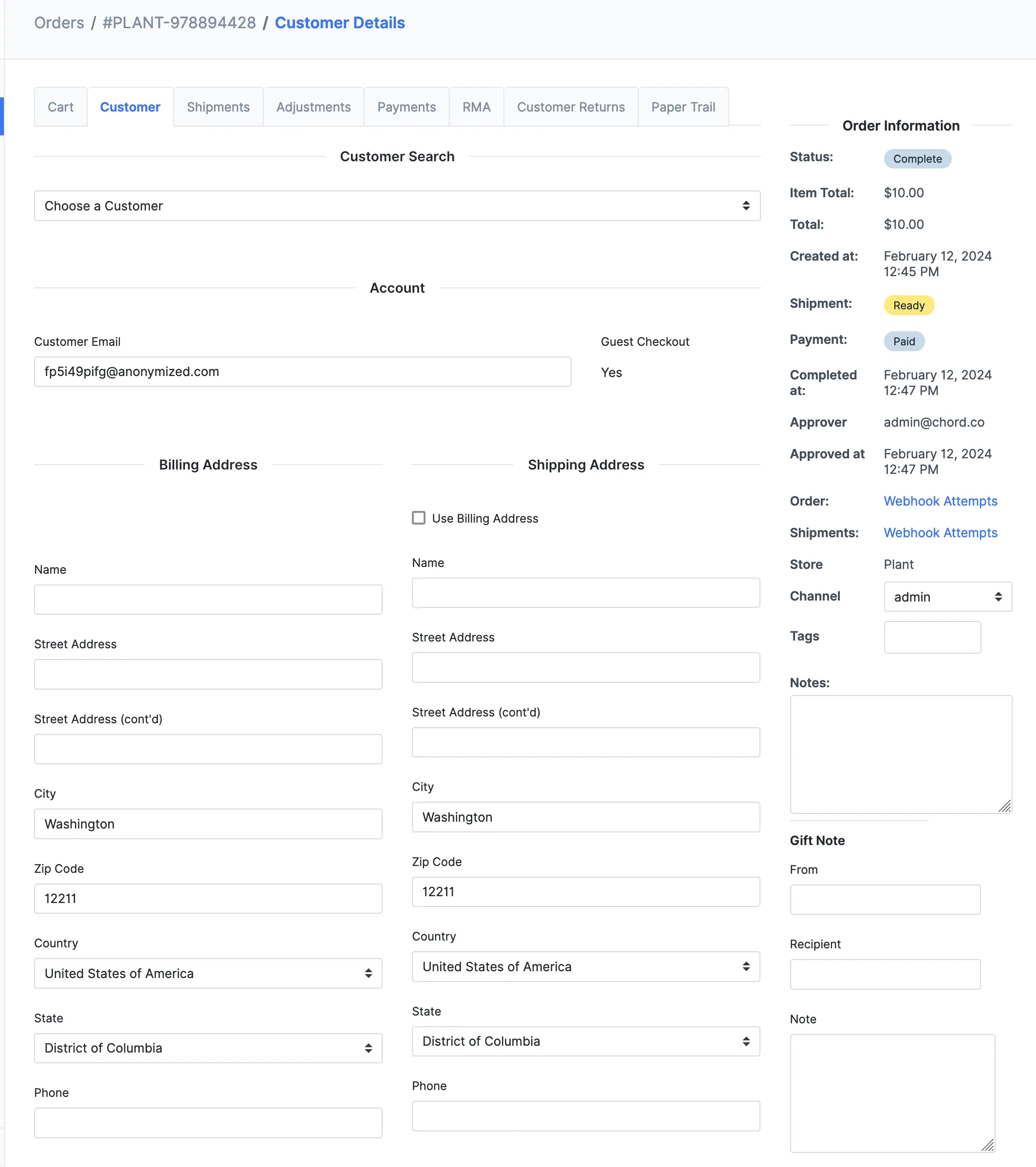Focus the shipping Phone field
1036x1167 pixels.
[586, 1116]
